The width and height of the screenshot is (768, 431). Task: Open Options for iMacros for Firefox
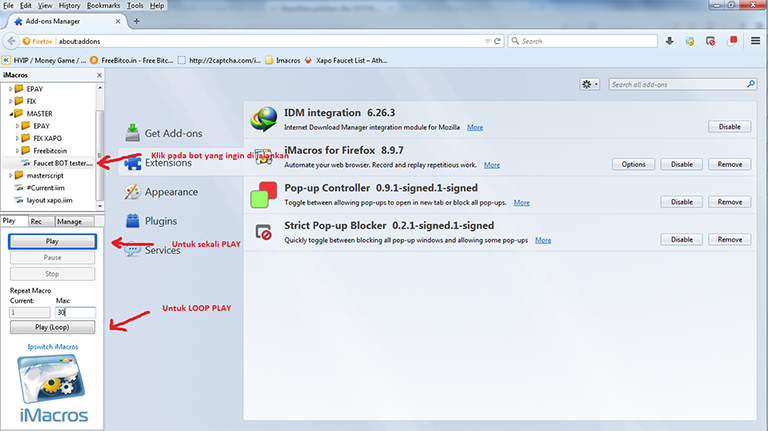pyautogui.click(x=633, y=164)
